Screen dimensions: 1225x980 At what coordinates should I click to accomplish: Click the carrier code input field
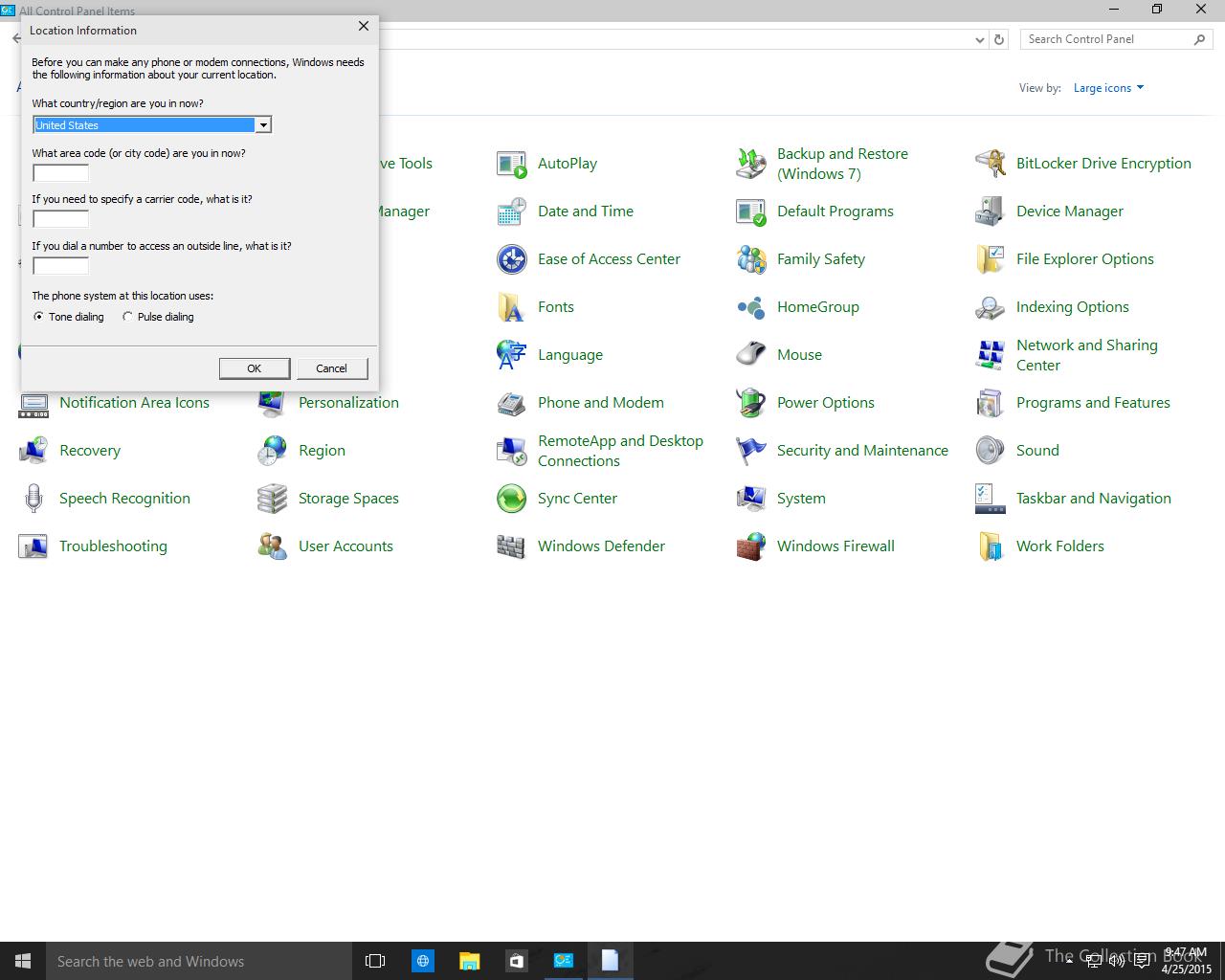(x=60, y=219)
